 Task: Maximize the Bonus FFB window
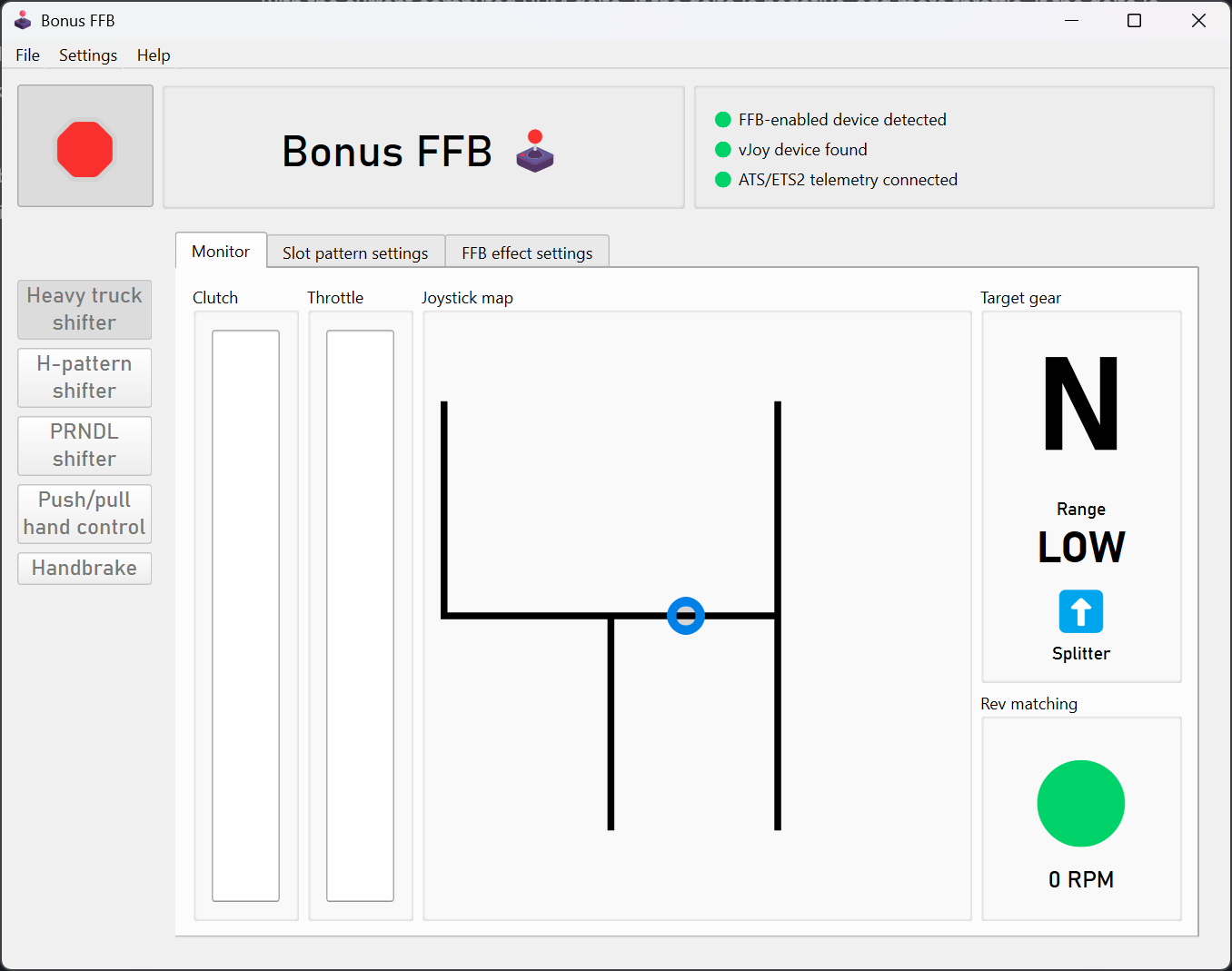[x=1134, y=20]
